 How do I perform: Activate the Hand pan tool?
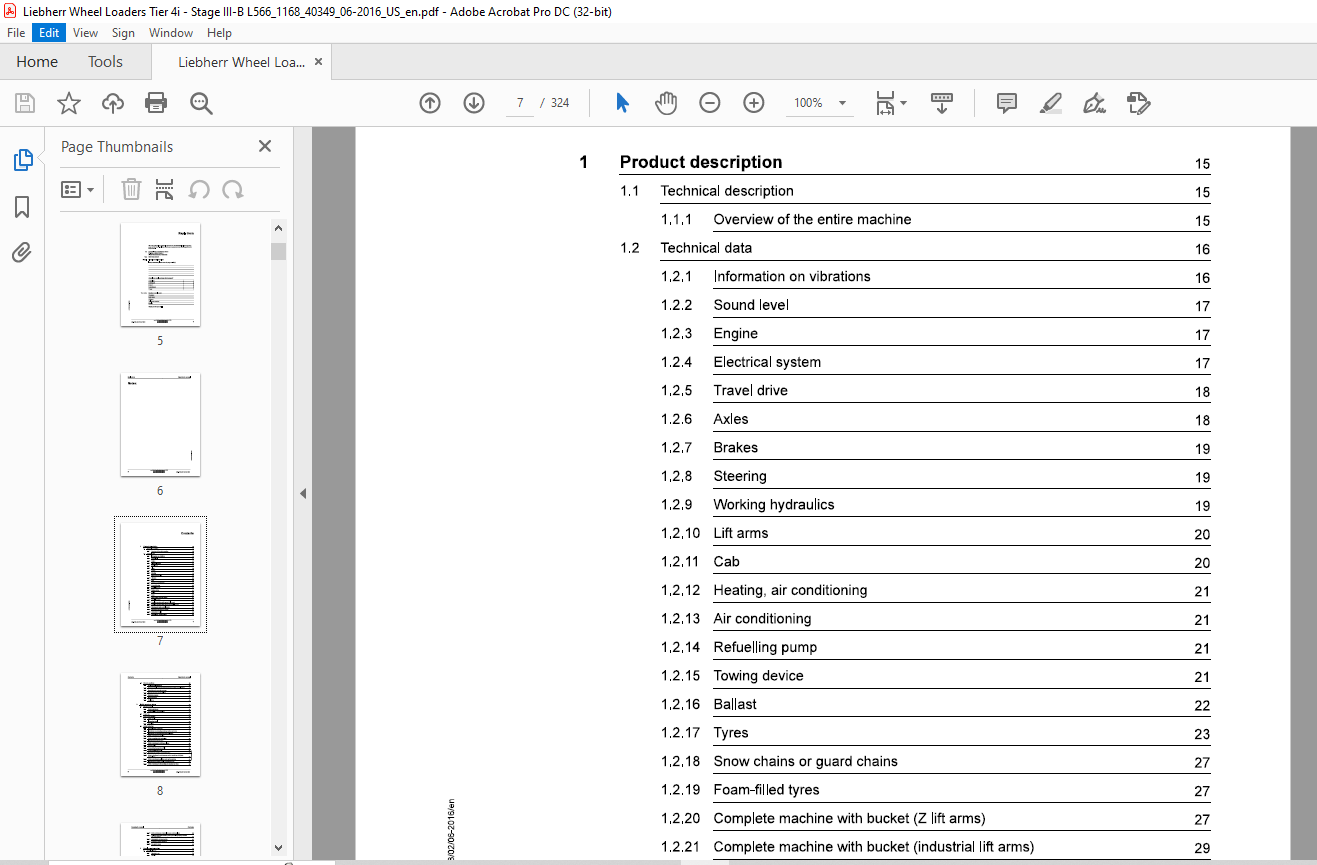[666, 103]
